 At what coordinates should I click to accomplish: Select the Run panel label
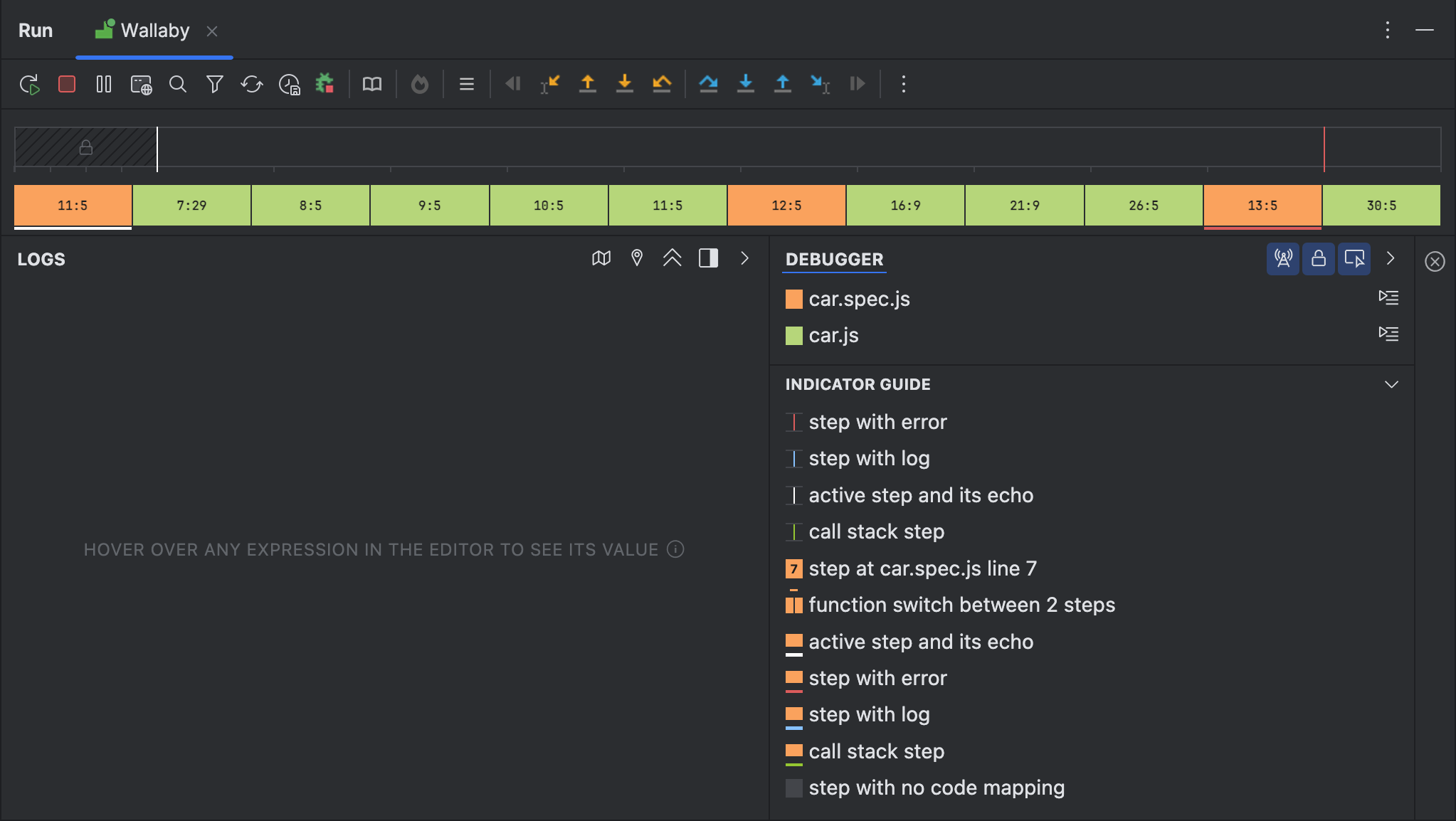tap(36, 31)
